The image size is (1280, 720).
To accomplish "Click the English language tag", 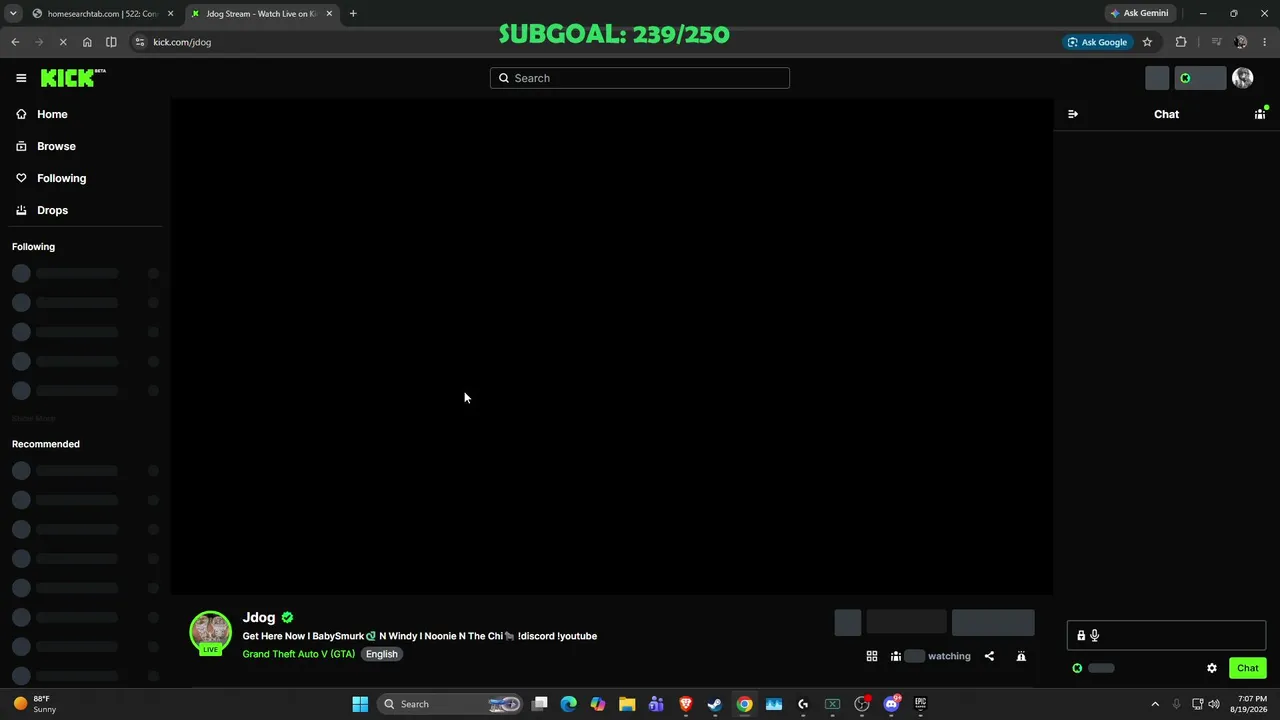I will (x=381, y=654).
